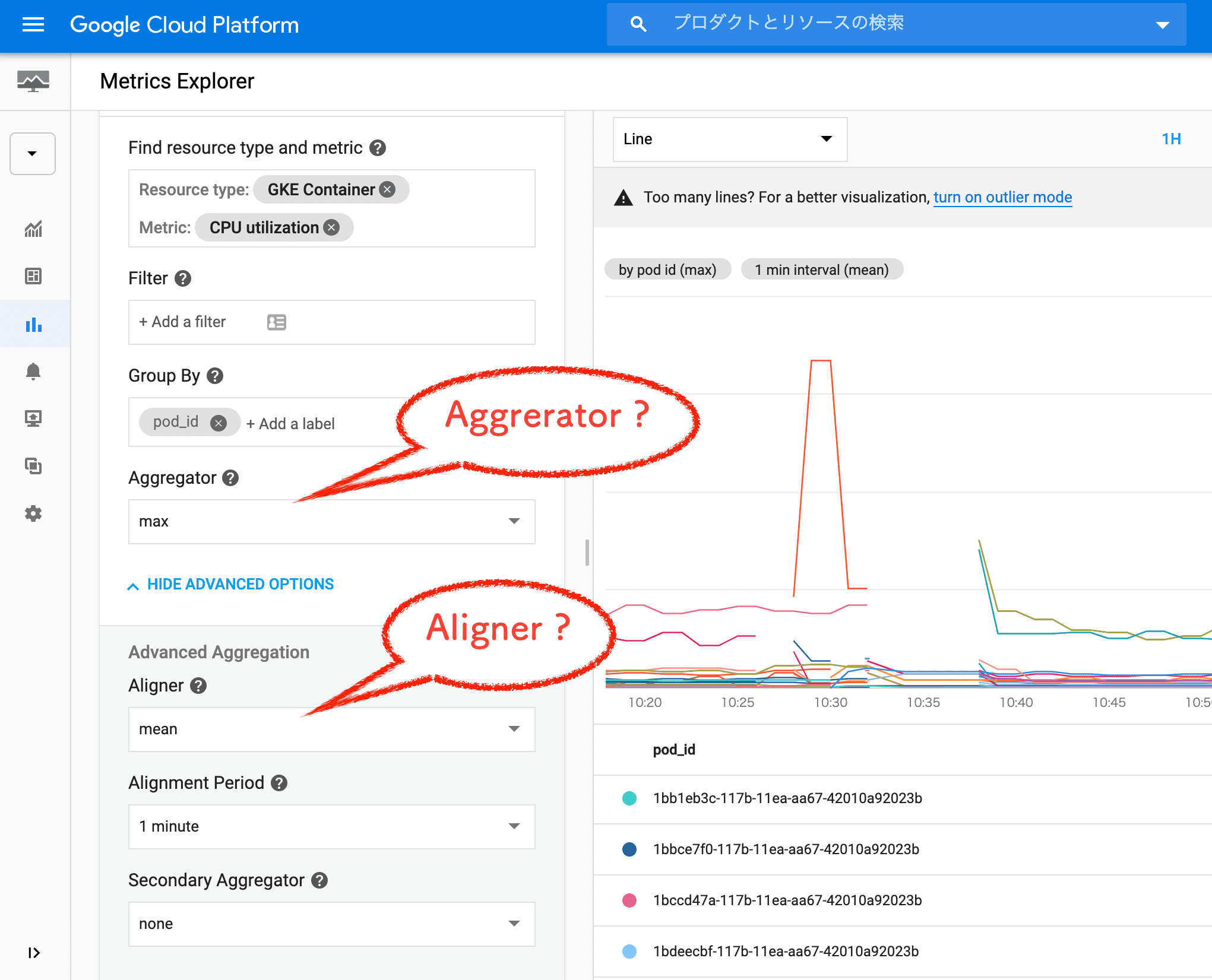Open help icon next to Aggregator

pos(230,478)
